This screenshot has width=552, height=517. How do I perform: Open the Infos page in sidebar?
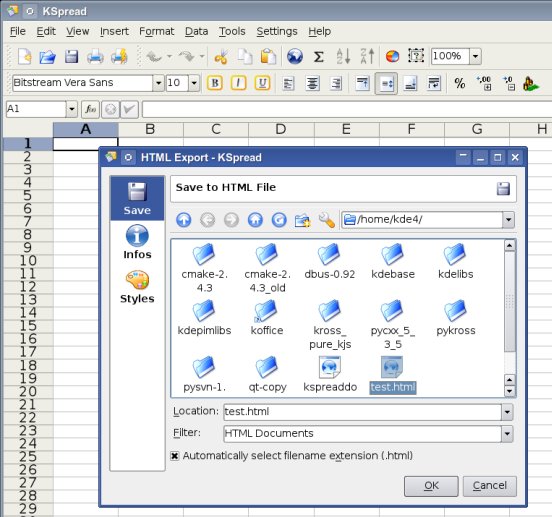pyautogui.click(x=137, y=242)
